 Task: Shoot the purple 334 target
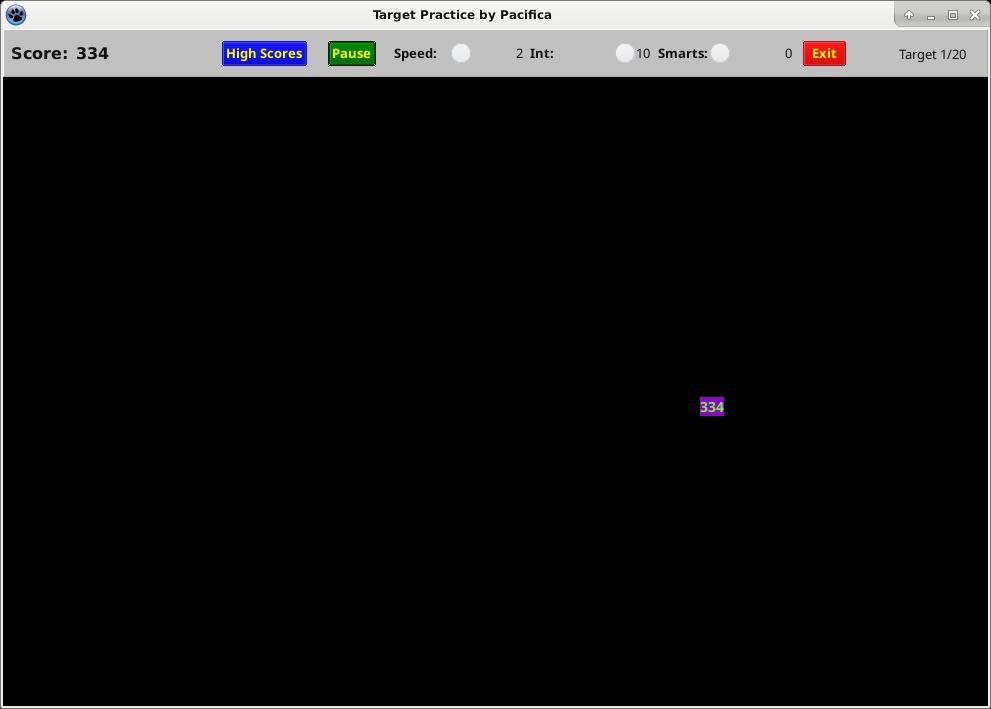[712, 407]
